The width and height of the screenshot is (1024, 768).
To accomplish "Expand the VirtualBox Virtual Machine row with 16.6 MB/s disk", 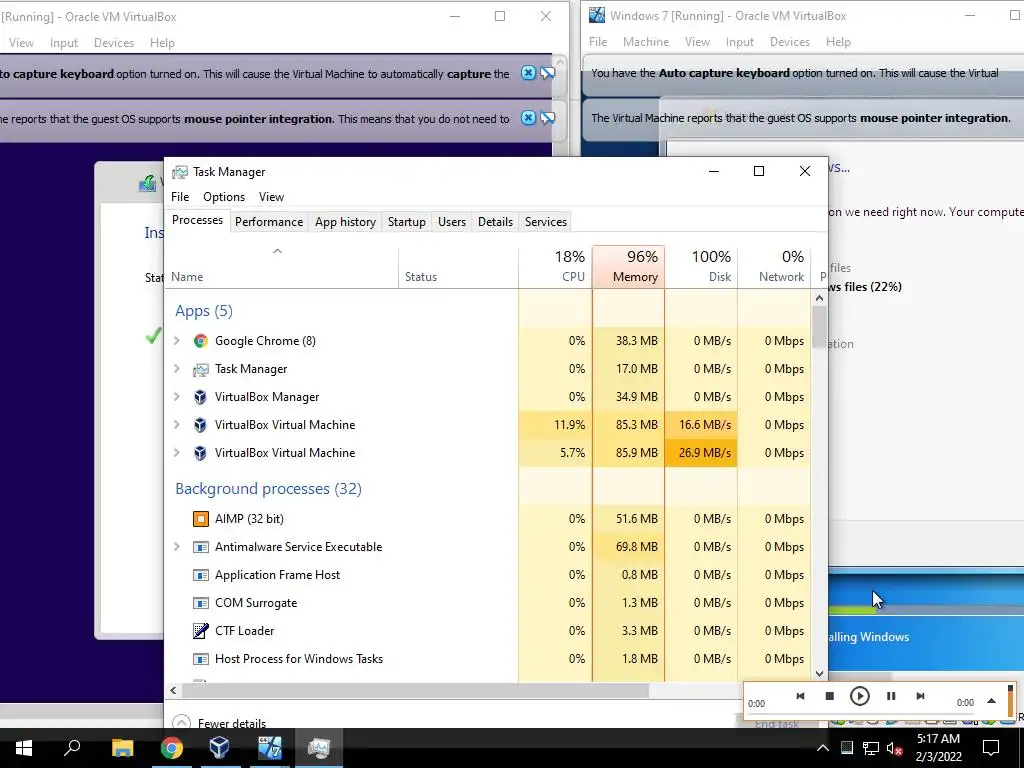I will (176, 425).
